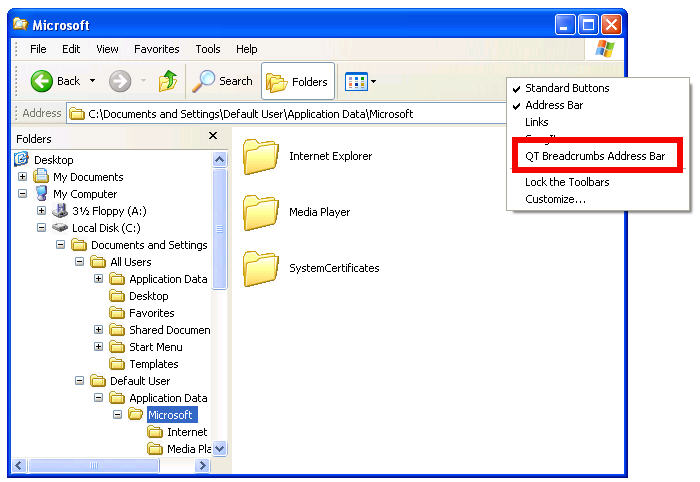Collapse Default User tree node
The width and height of the screenshot is (700, 482).
pos(79,381)
